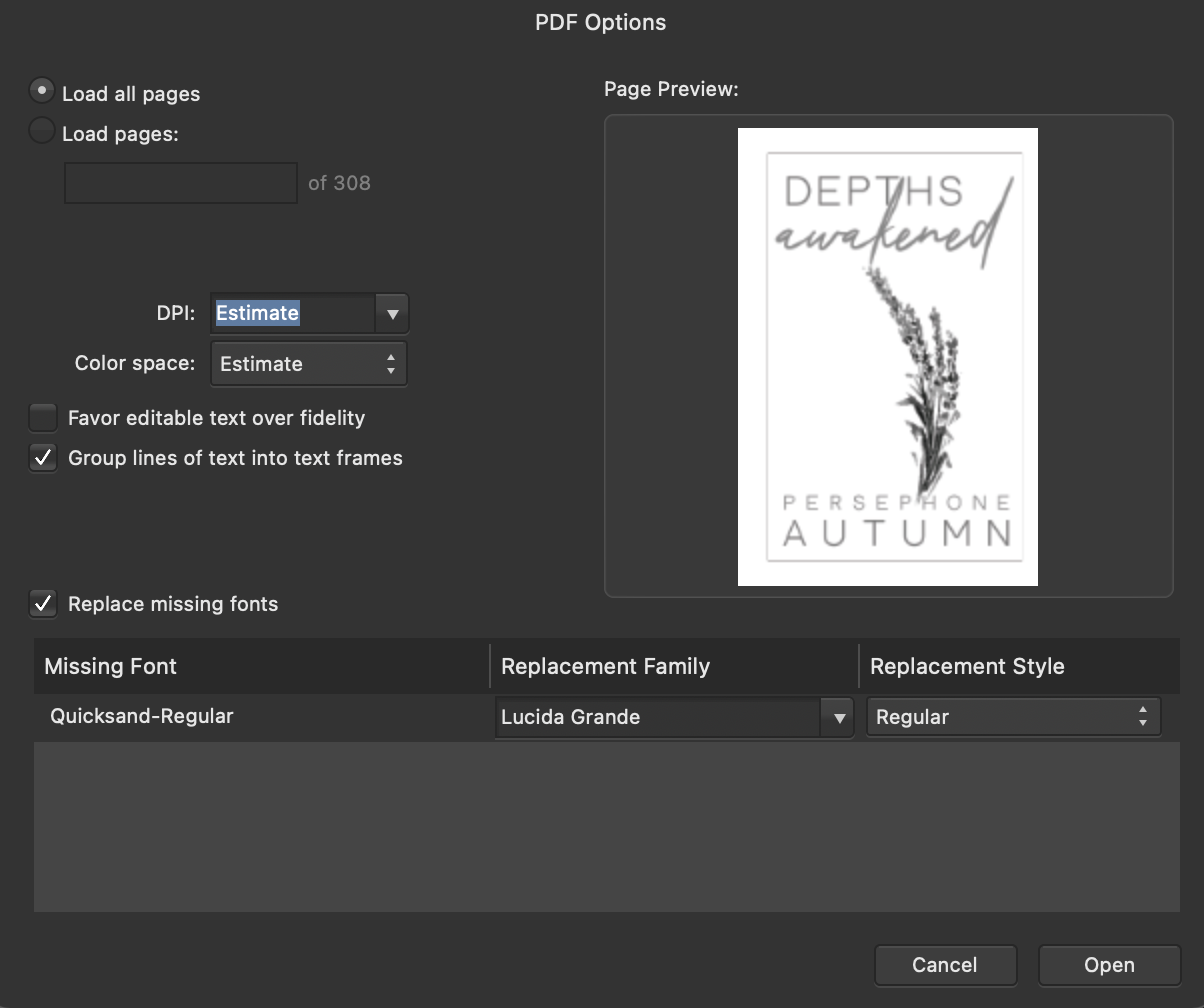The image size is (1204, 1008).
Task: Click the DPI Estimate text field
Action: [x=293, y=313]
